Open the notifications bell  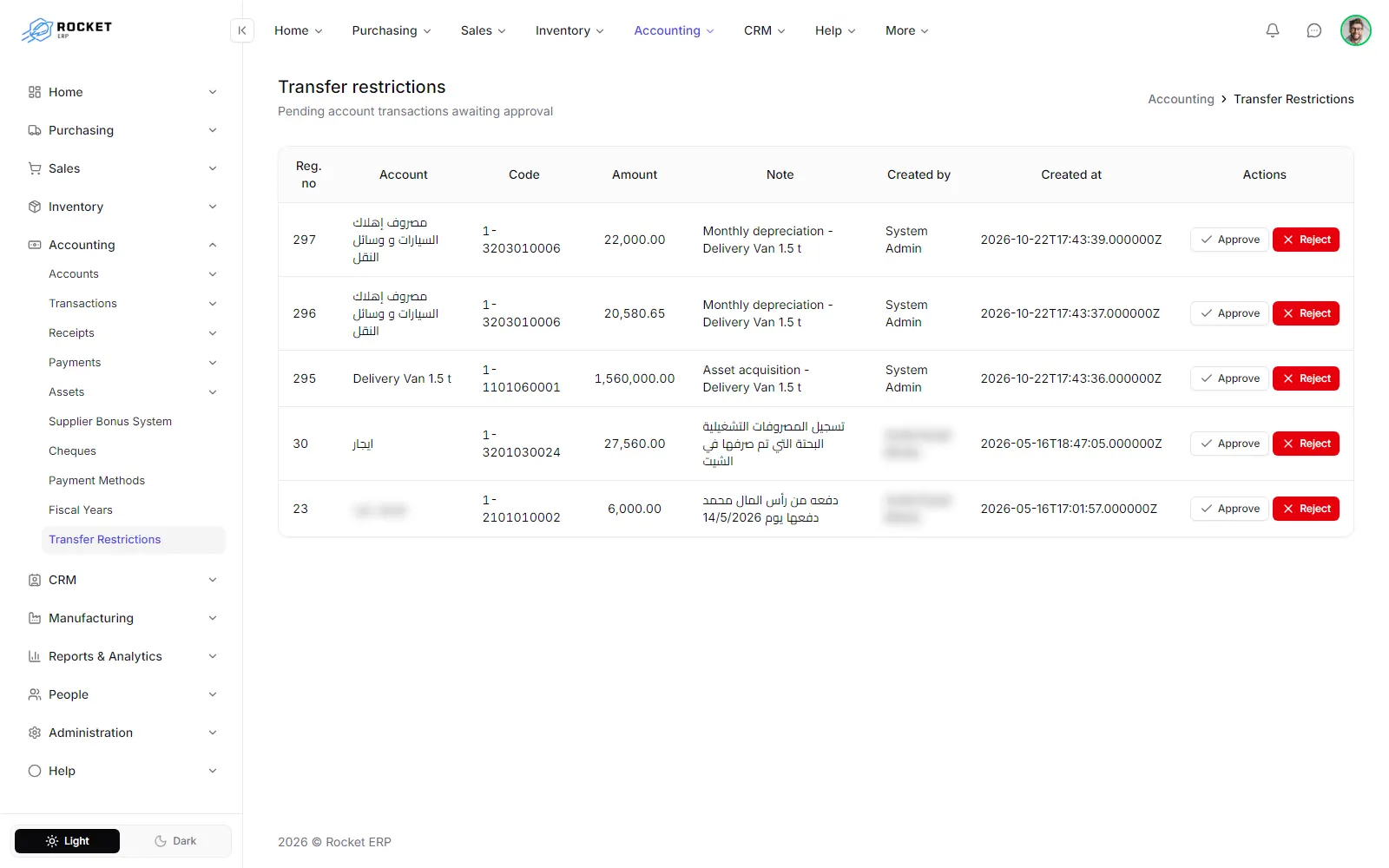(x=1273, y=30)
